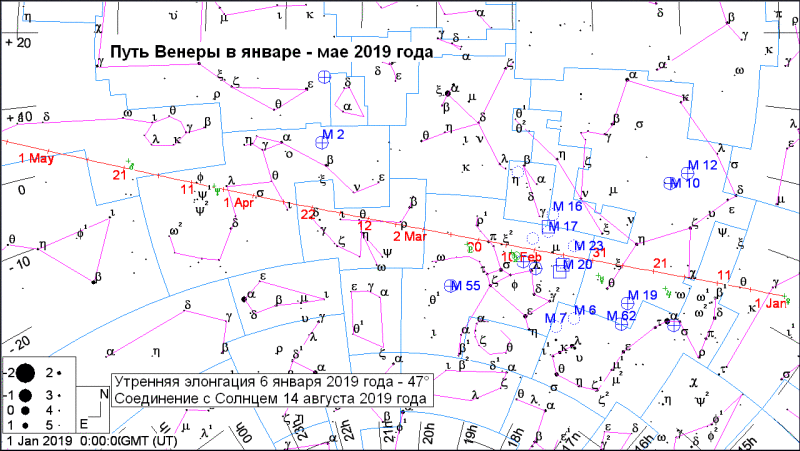Click the "19h" right ascension label

pos(471,434)
